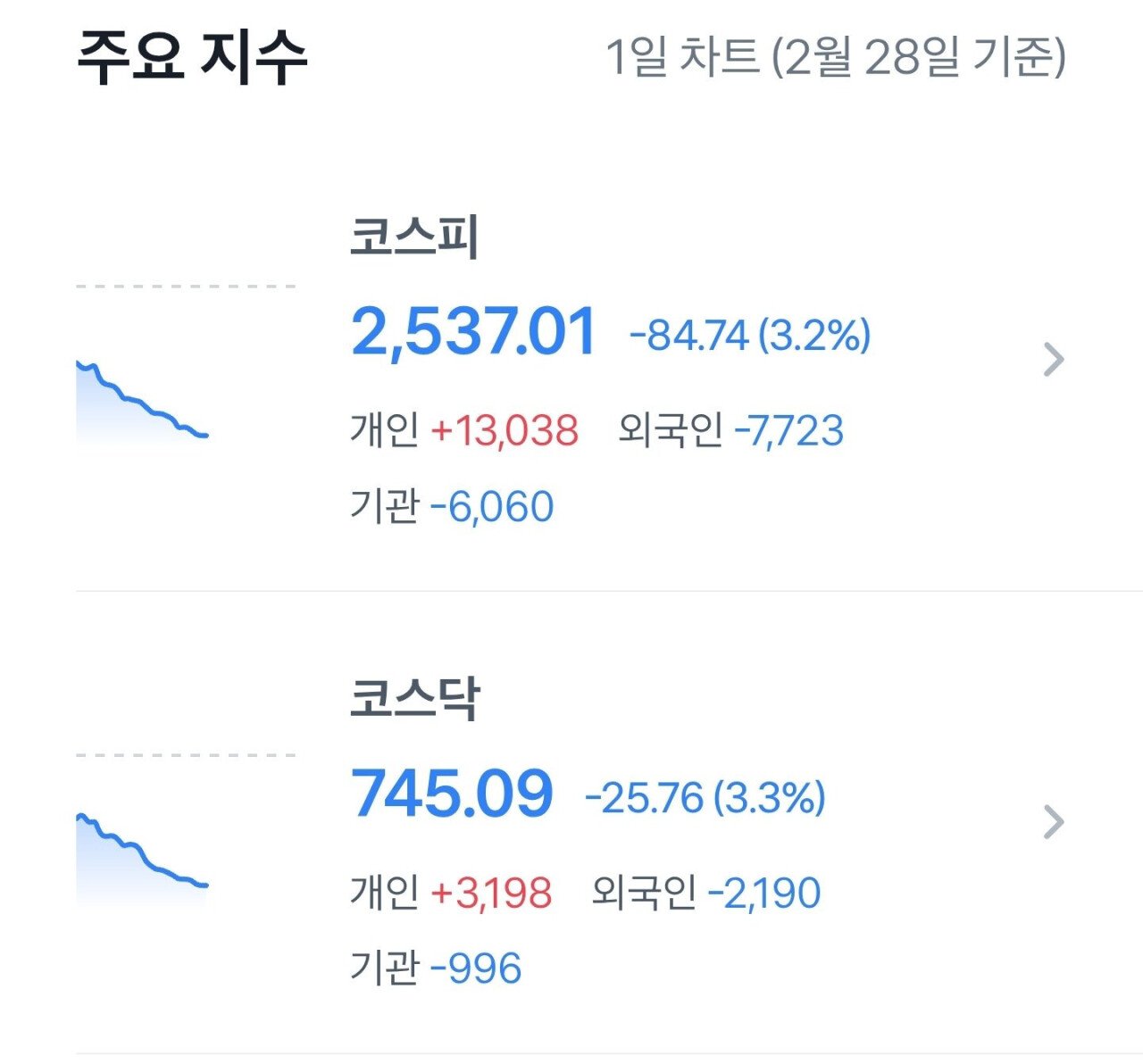Tap KOSPI 개인 net buy +13,038
The height and width of the screenshot is (1064, 1143).
pyautogui.click(x=505, y=431)
